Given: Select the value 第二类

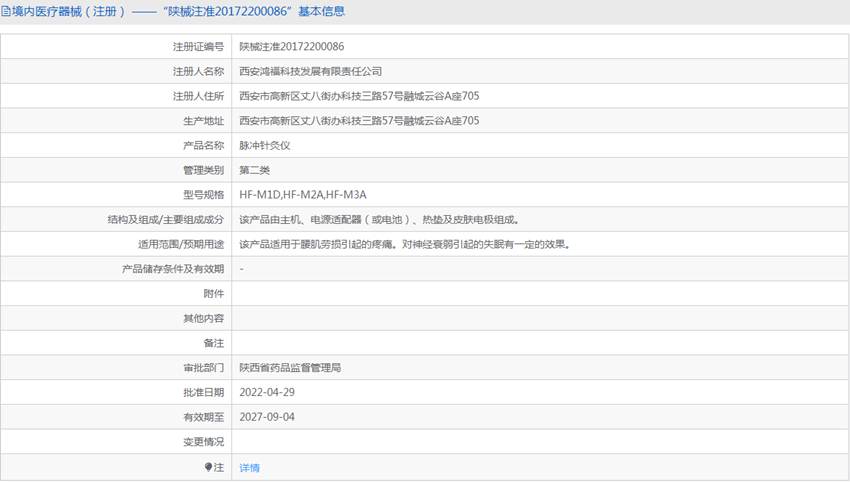Looking at the screenshot, I should point(254,170).
